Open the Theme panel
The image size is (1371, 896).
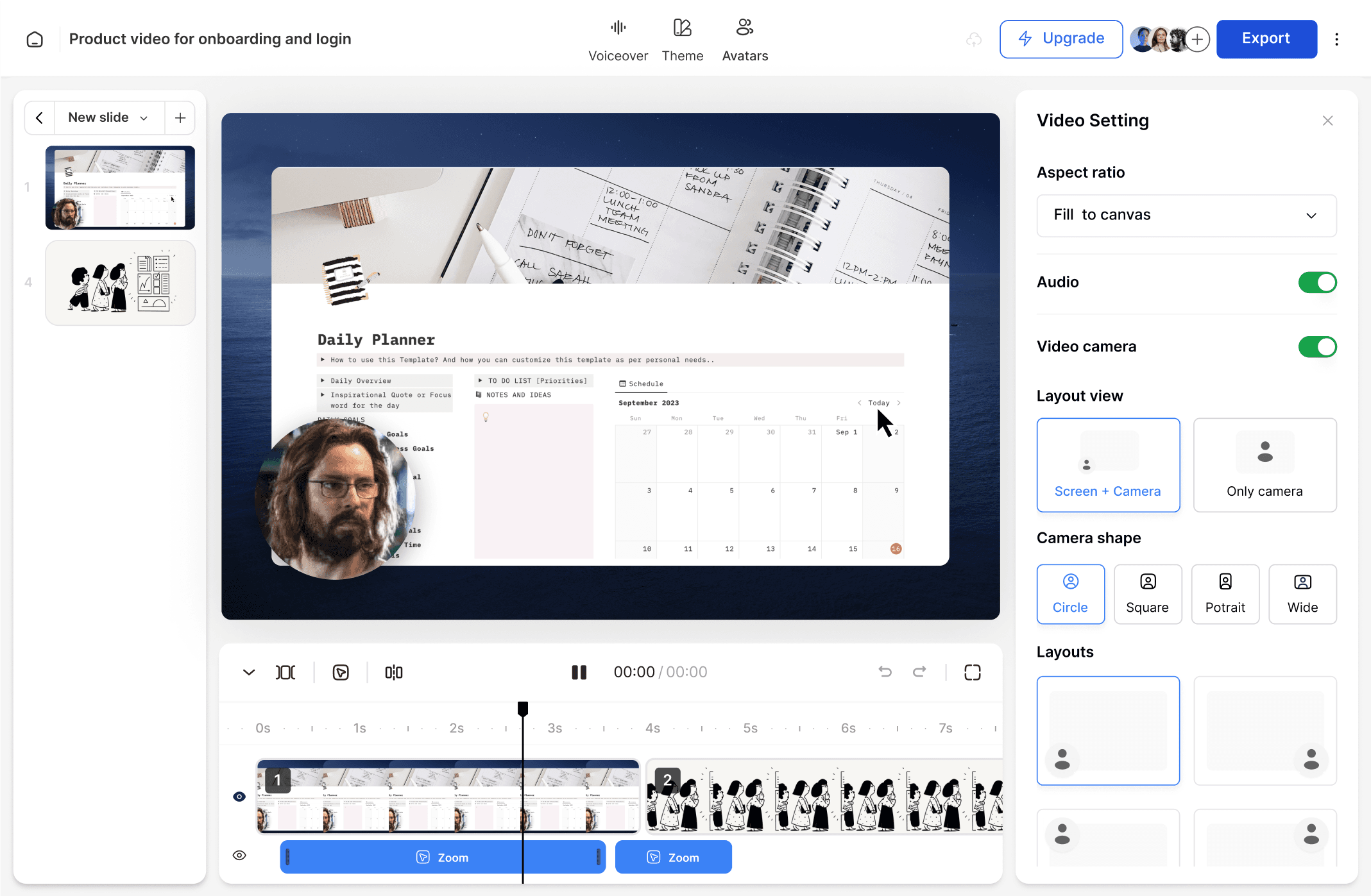pyautogui.click(x=682, y=40)
